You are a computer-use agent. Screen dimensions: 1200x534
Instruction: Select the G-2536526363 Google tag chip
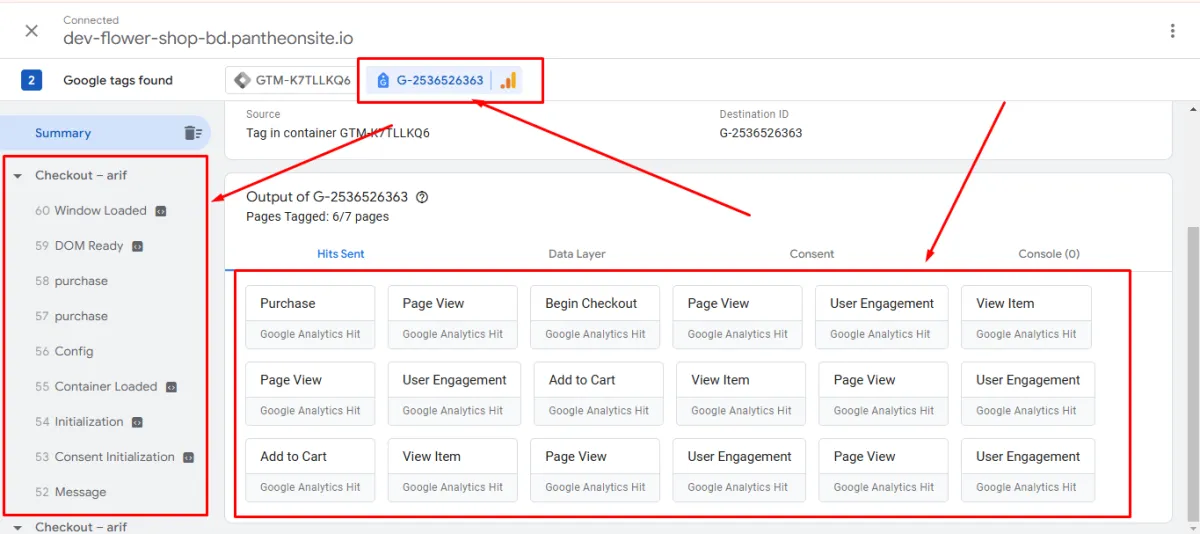tap(431, 80)
